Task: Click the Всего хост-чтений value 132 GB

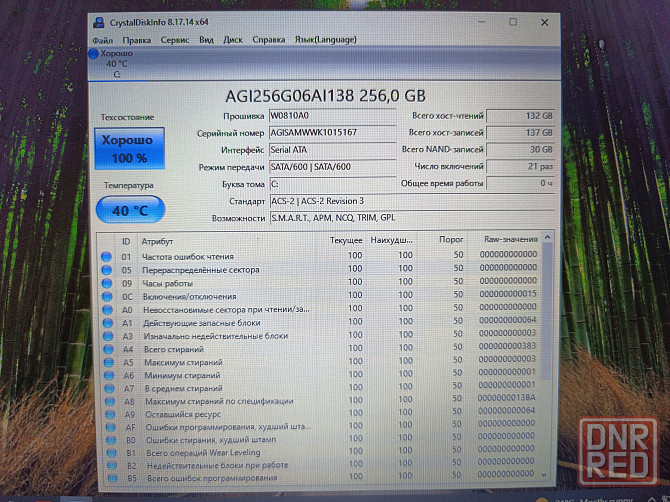Action: pos(520,116)
